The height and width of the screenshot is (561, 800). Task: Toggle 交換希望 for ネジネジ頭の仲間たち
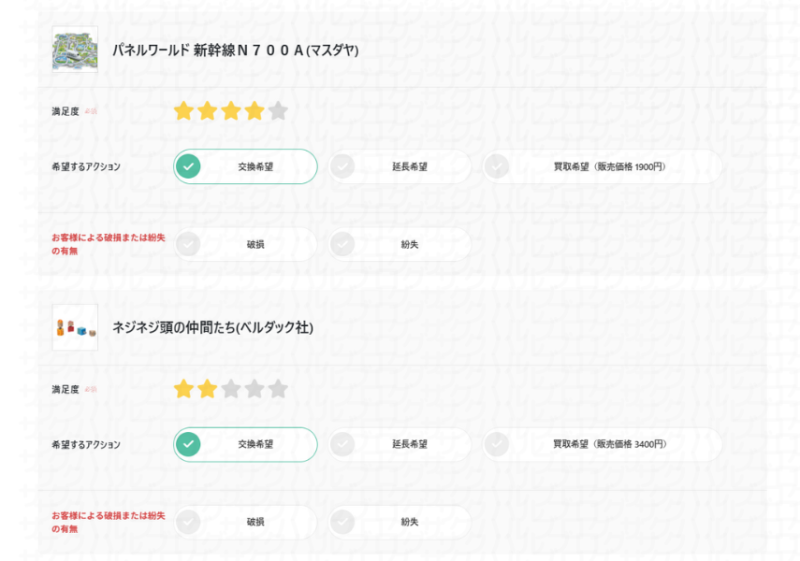point(245,444)
